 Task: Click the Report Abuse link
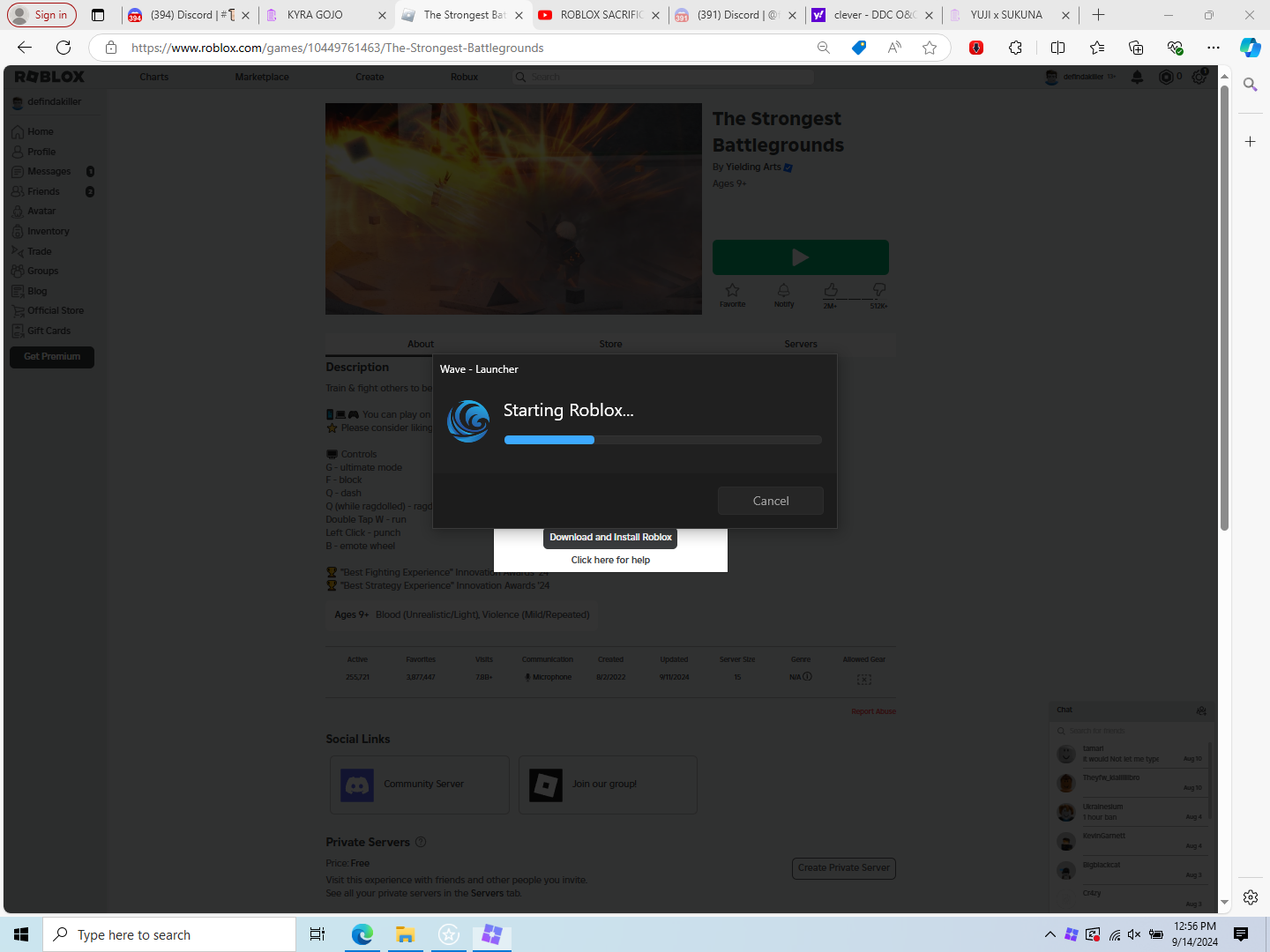(x=873, y=711)
